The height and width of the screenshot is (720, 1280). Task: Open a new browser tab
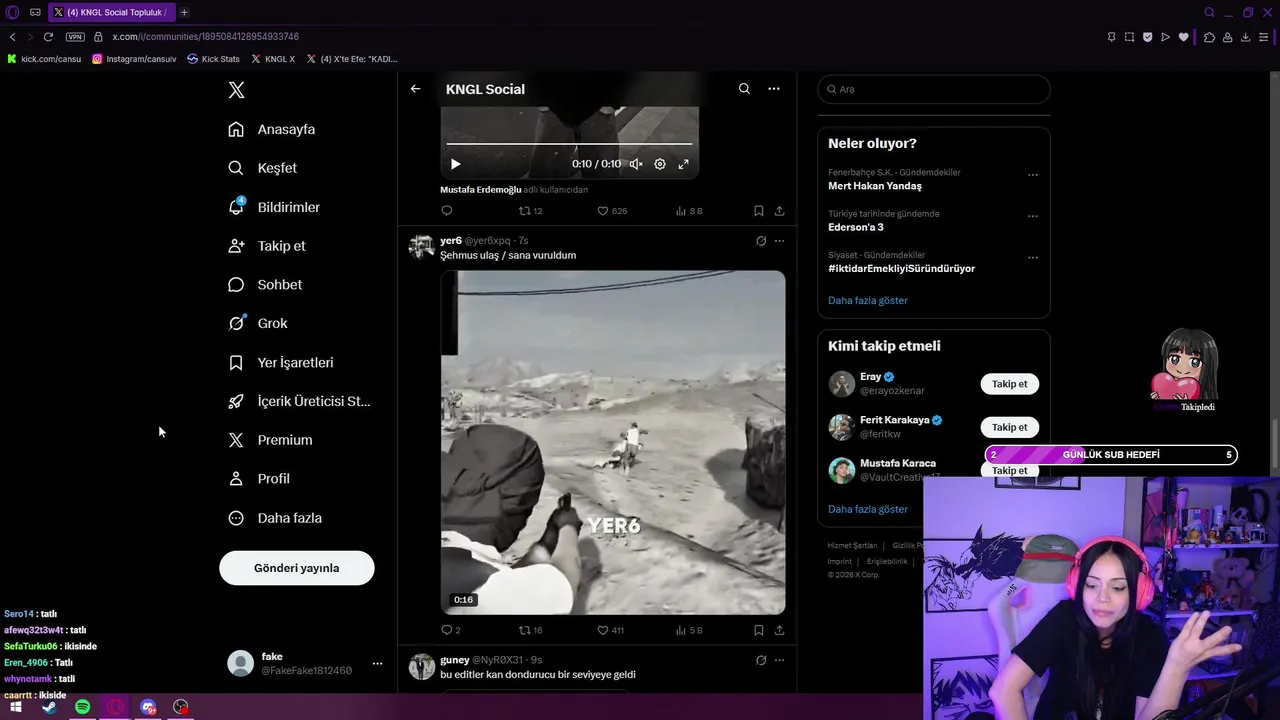coord(184,12)
